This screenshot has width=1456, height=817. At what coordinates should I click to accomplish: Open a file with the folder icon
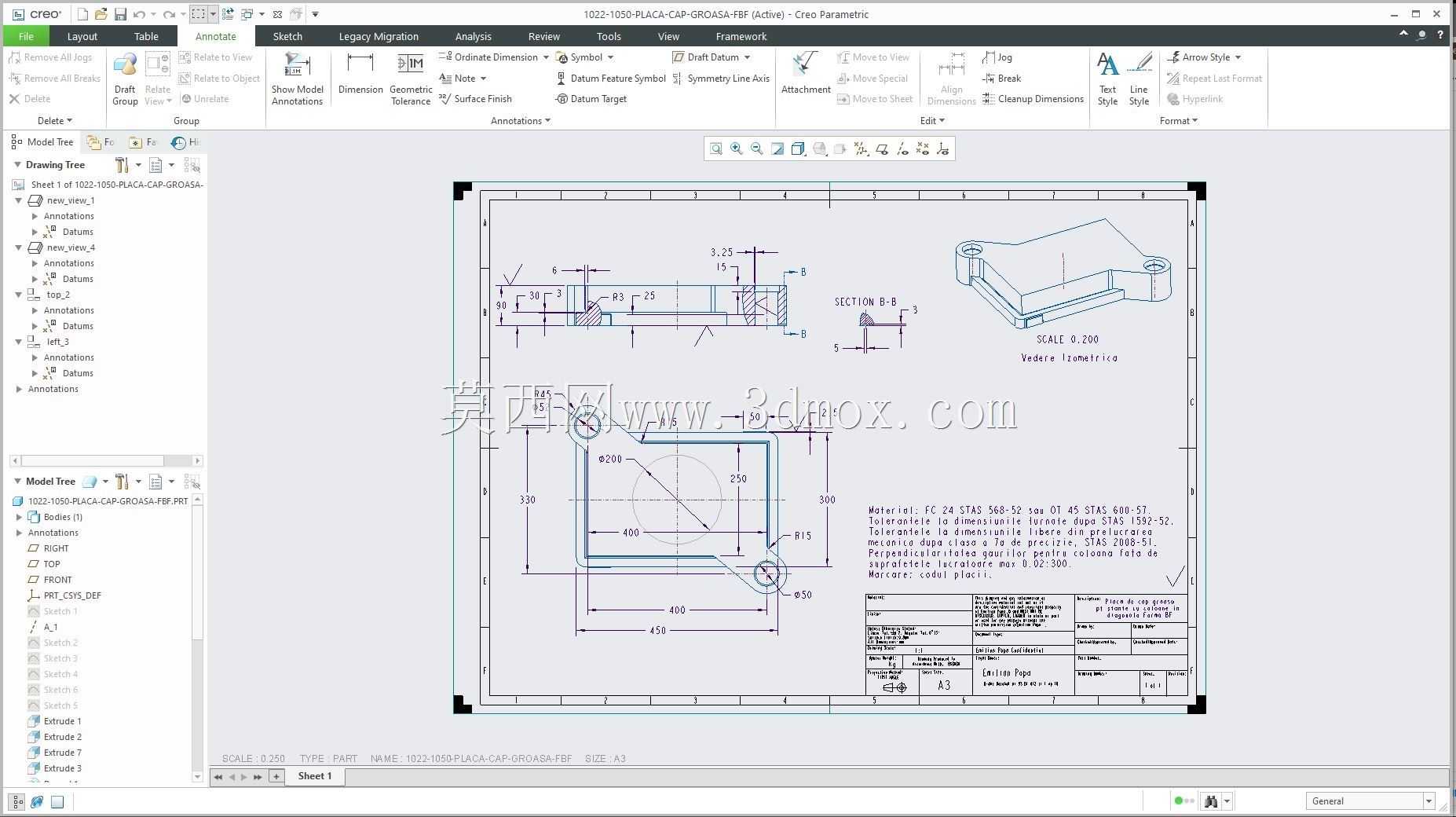pyautogui.click(x=101, y=14)
